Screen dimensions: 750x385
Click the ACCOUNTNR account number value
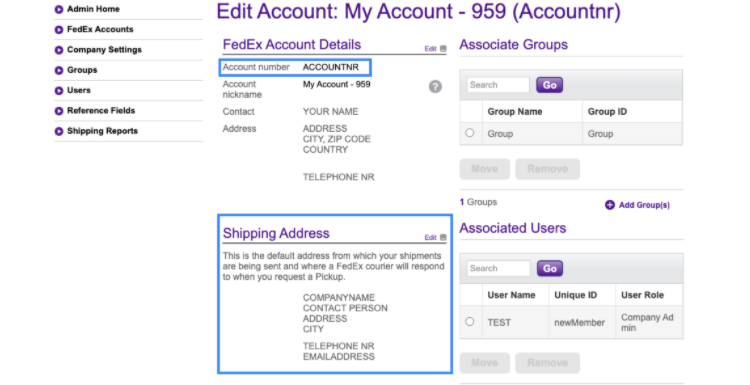(331, 67)
